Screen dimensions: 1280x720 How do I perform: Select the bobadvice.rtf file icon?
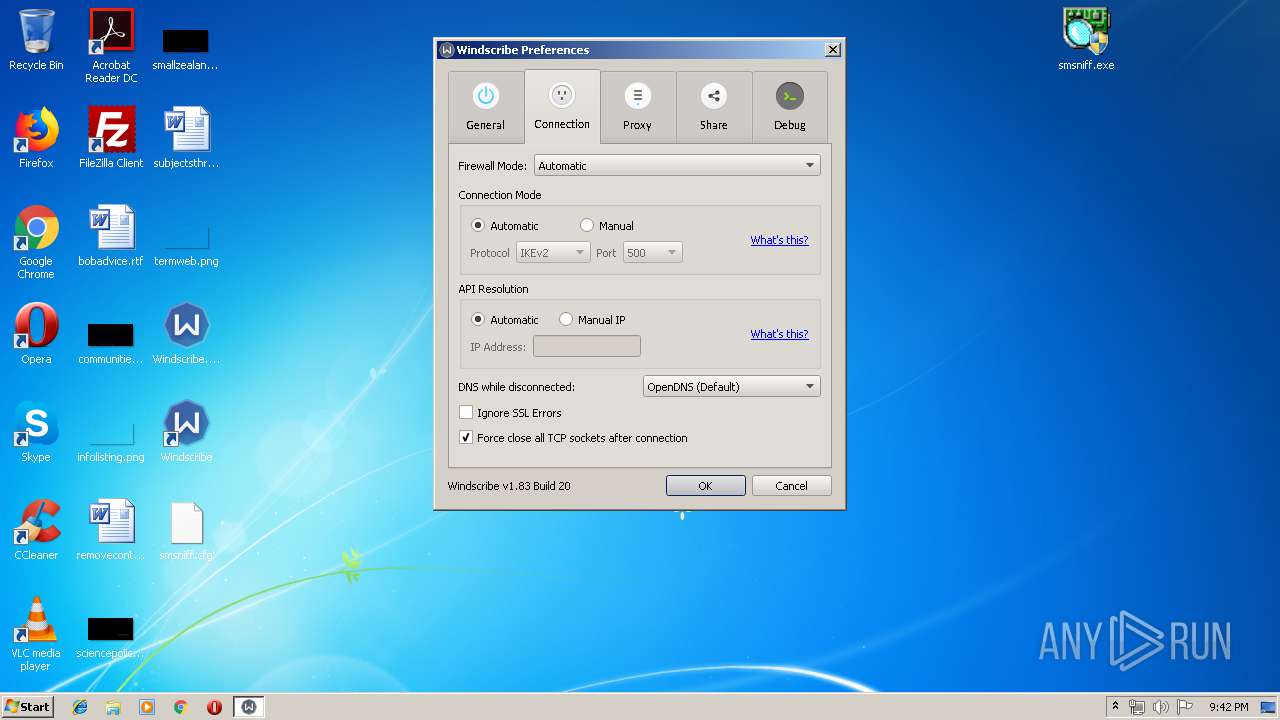coord(111,235)
